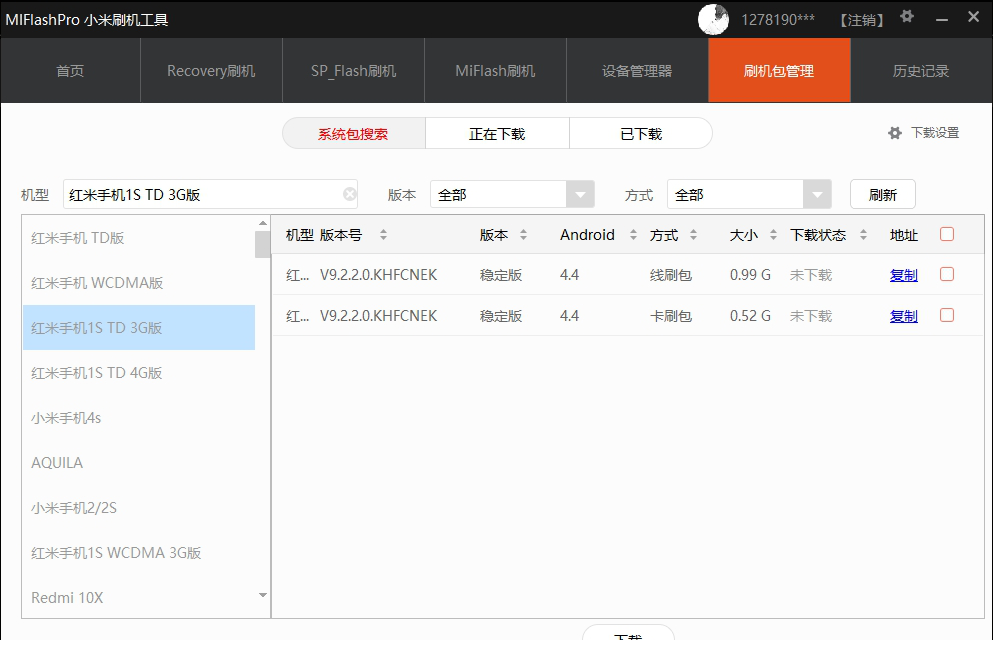
Task: Select 红米手机1S WCDMA 3G版 in list
Action: (139, 552)
